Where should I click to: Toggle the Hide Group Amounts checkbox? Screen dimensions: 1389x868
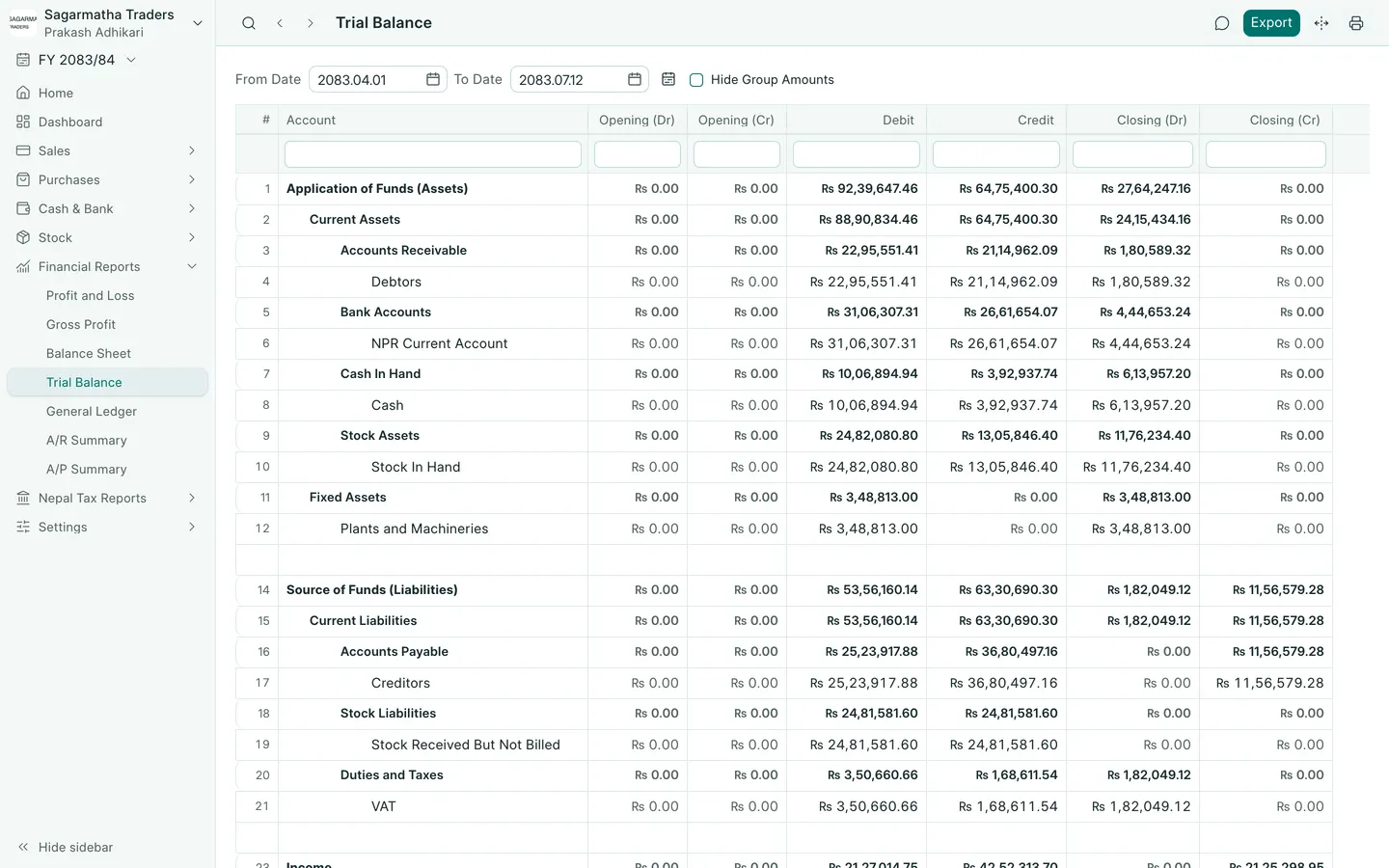click(x=696, y=80)
